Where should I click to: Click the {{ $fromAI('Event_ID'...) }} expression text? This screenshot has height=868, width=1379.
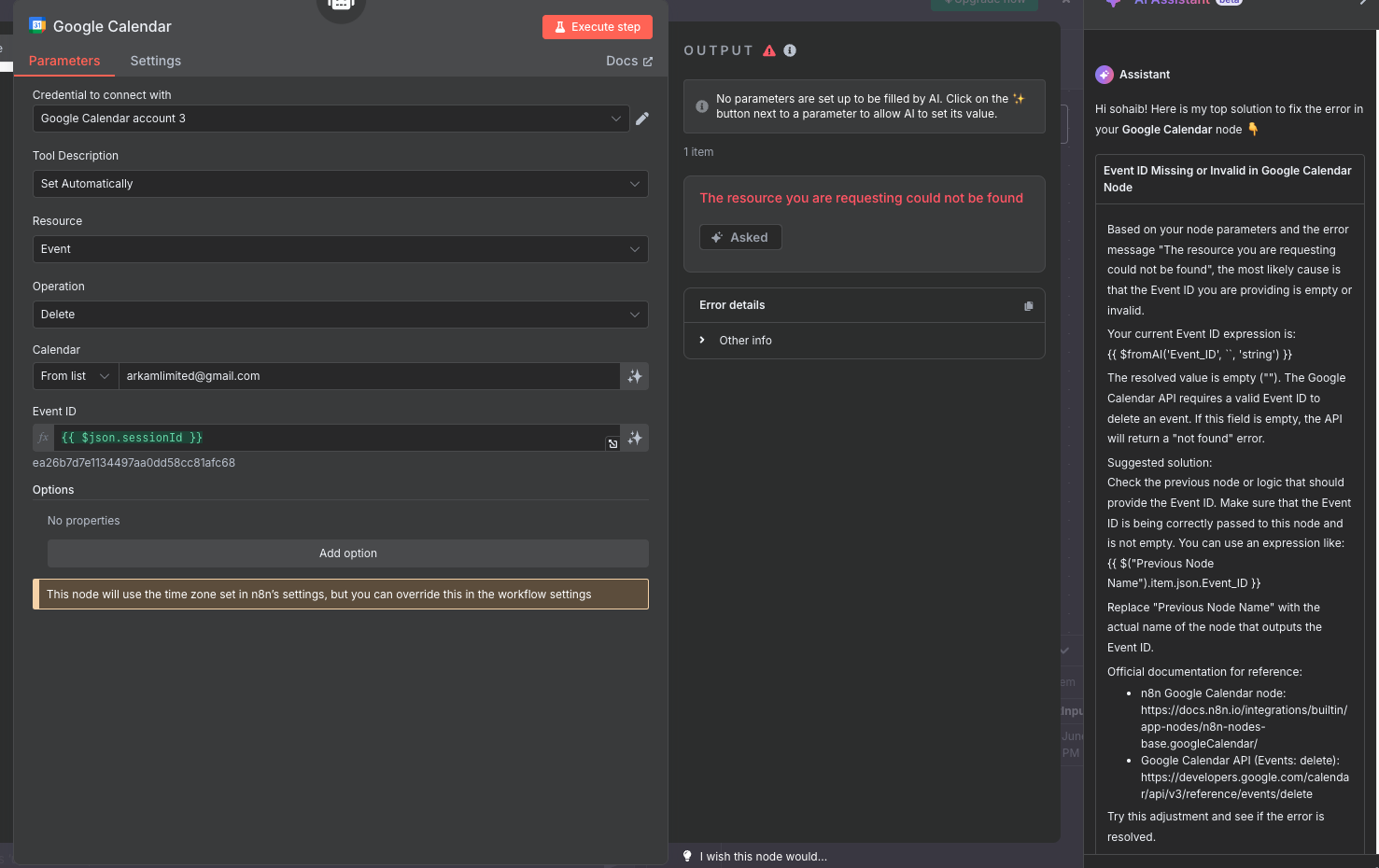point(1200,355)
